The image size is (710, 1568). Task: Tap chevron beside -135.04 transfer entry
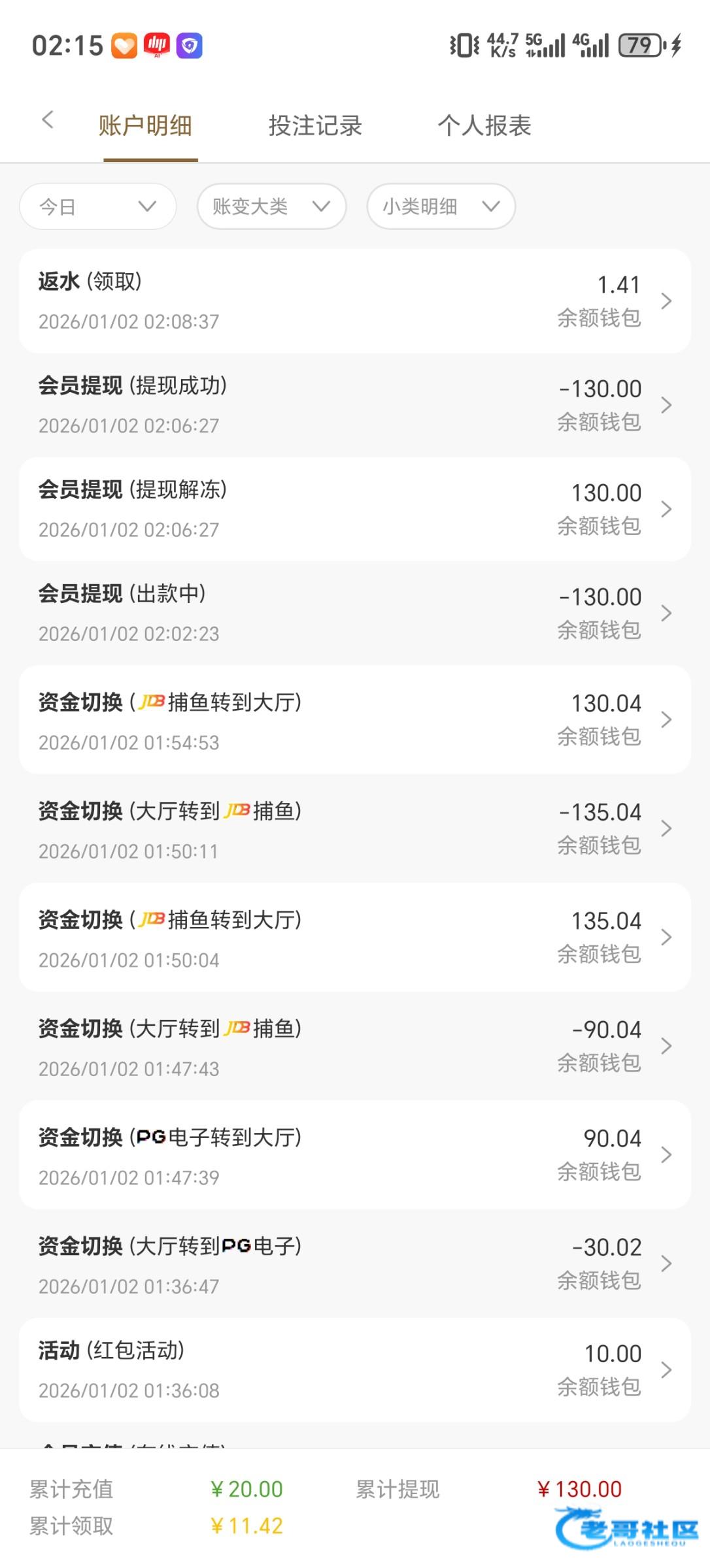click(666, 828)
